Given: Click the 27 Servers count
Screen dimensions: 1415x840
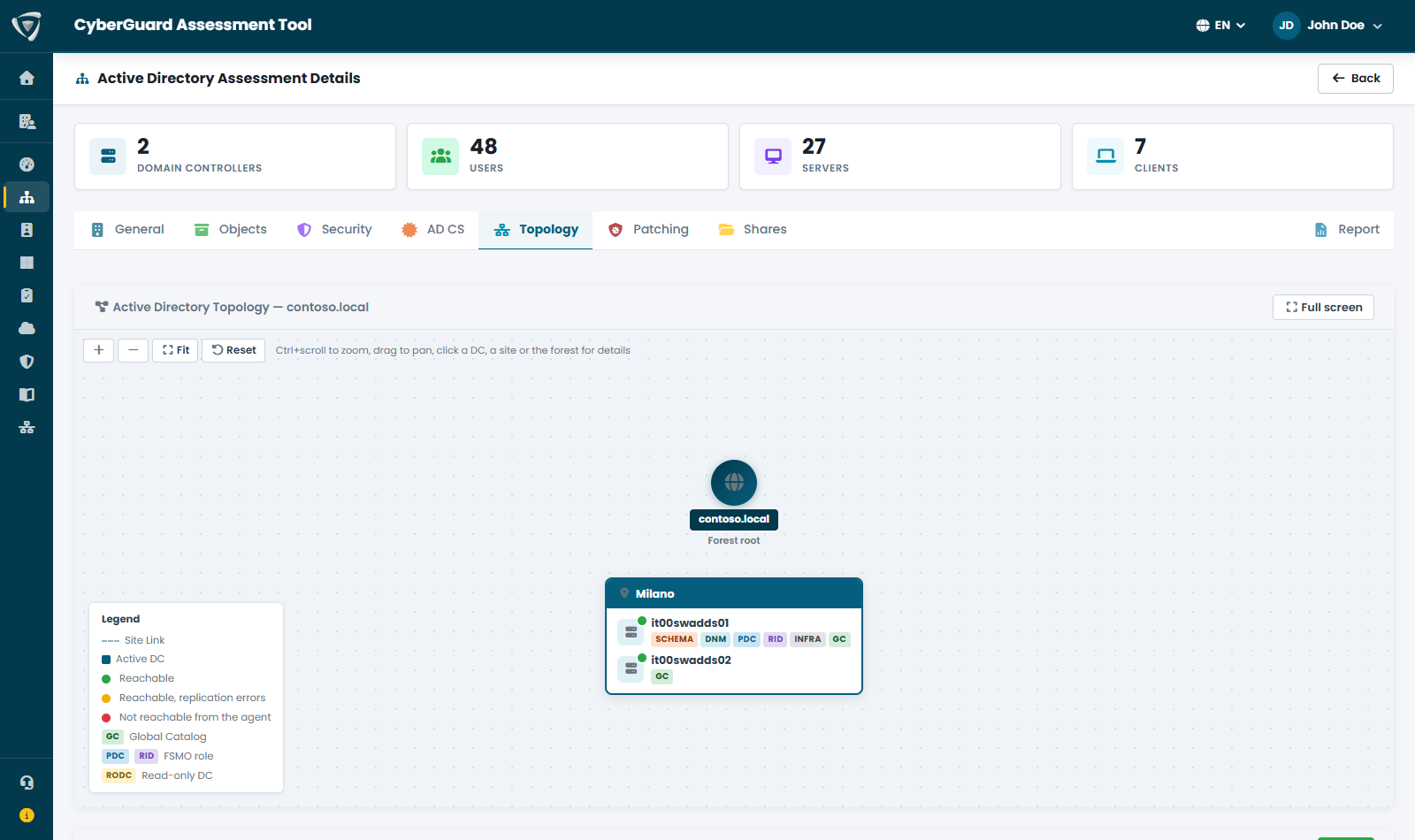Looking at the screenshot, I should click(x=814, y=147).
